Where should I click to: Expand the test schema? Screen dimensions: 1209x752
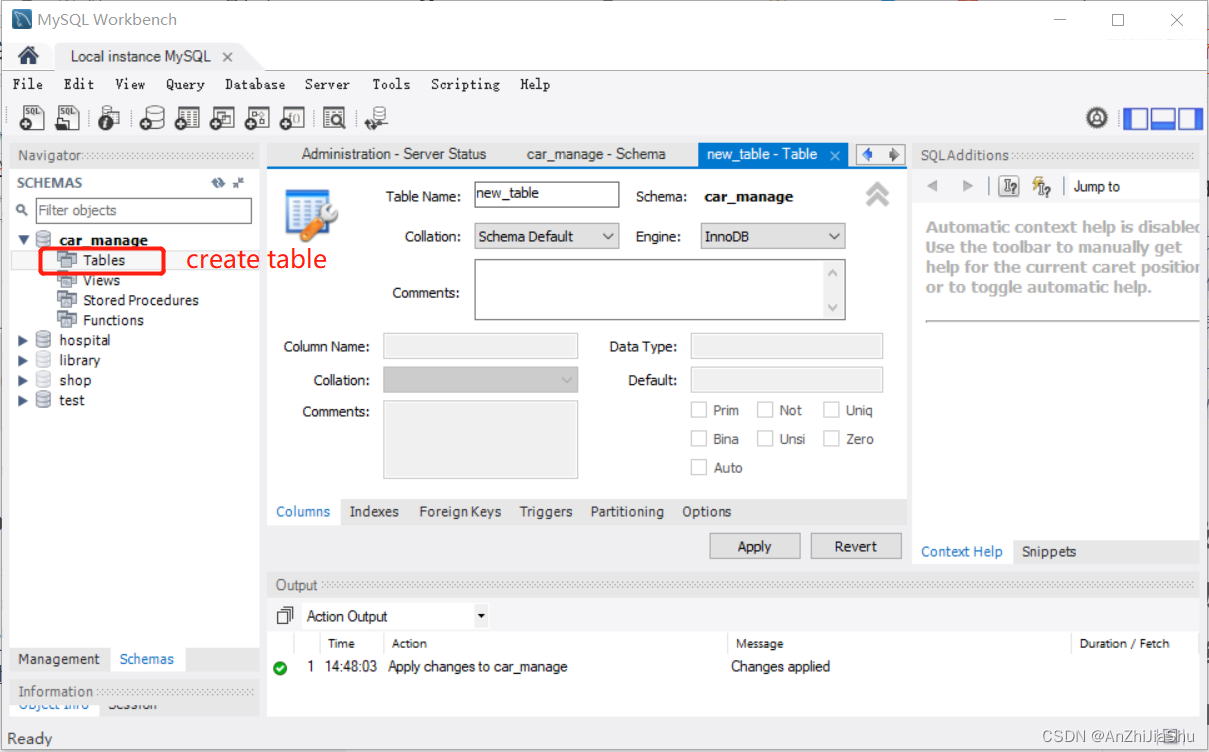point(24,400)
